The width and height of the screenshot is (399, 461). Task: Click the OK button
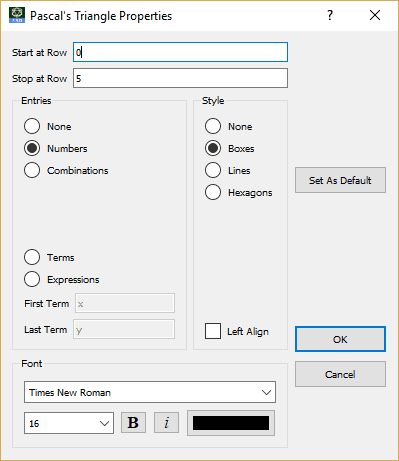click(x=340, y=339)
